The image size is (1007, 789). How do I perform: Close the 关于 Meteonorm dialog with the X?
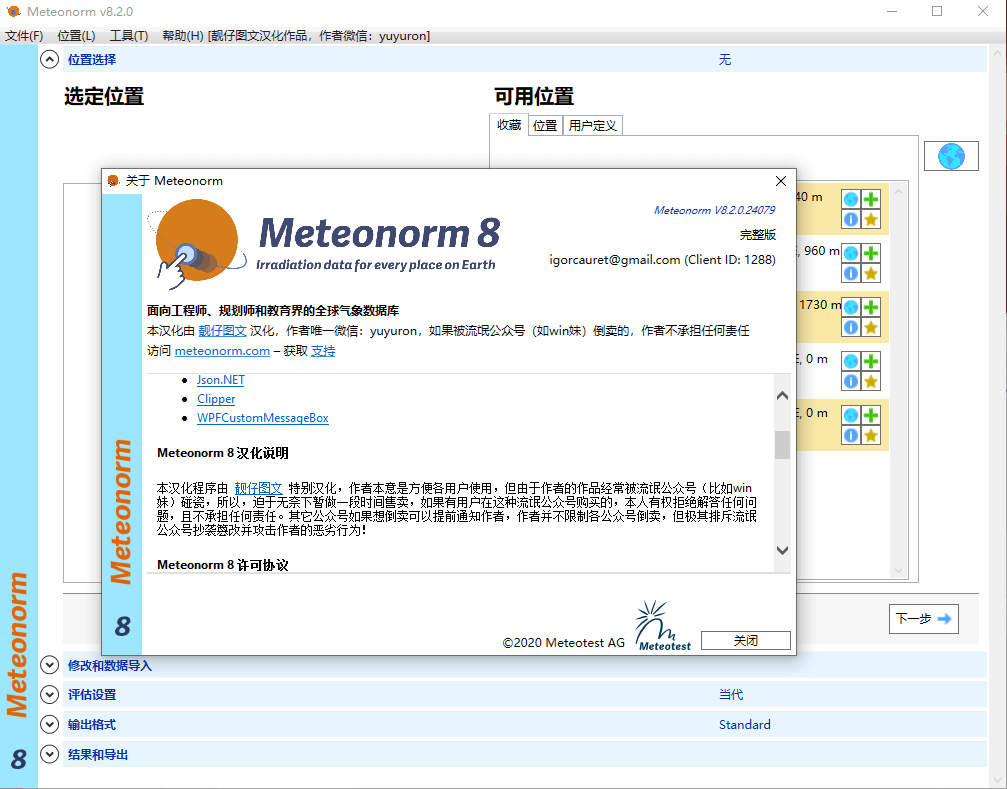point(781,181)
